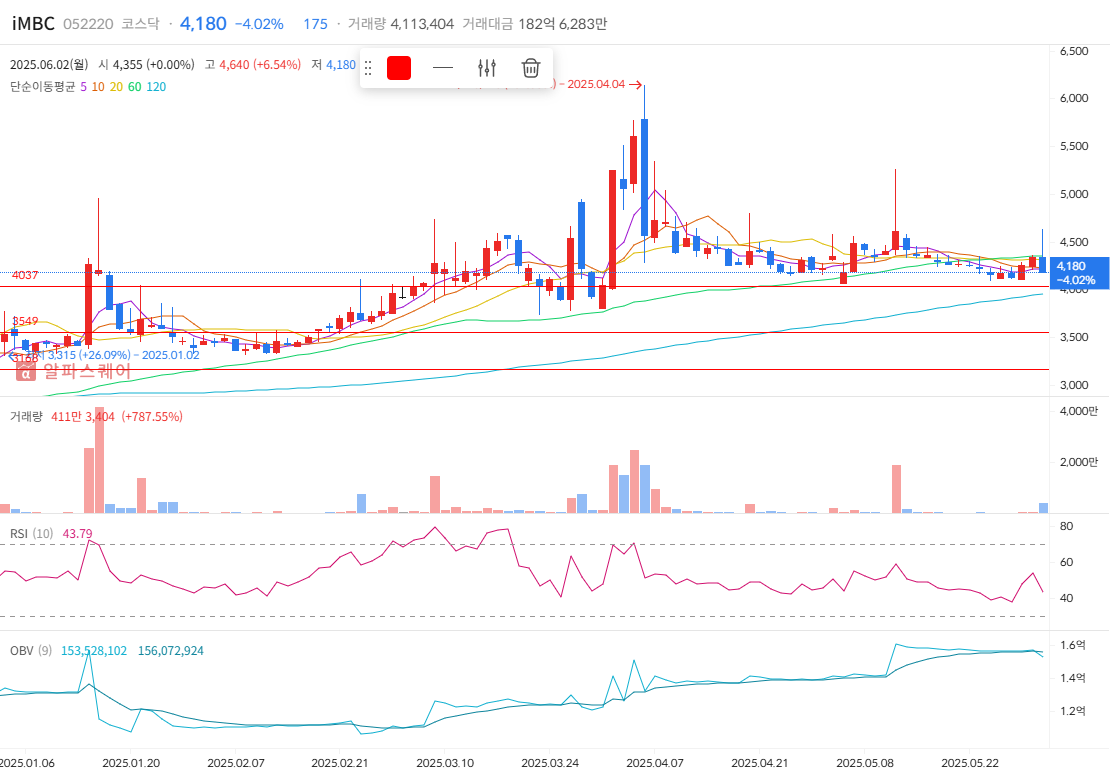The width and height of the screenshot is (1110, 778).
Task: Click the RSI value 43.79
Action: click(77, 533)
